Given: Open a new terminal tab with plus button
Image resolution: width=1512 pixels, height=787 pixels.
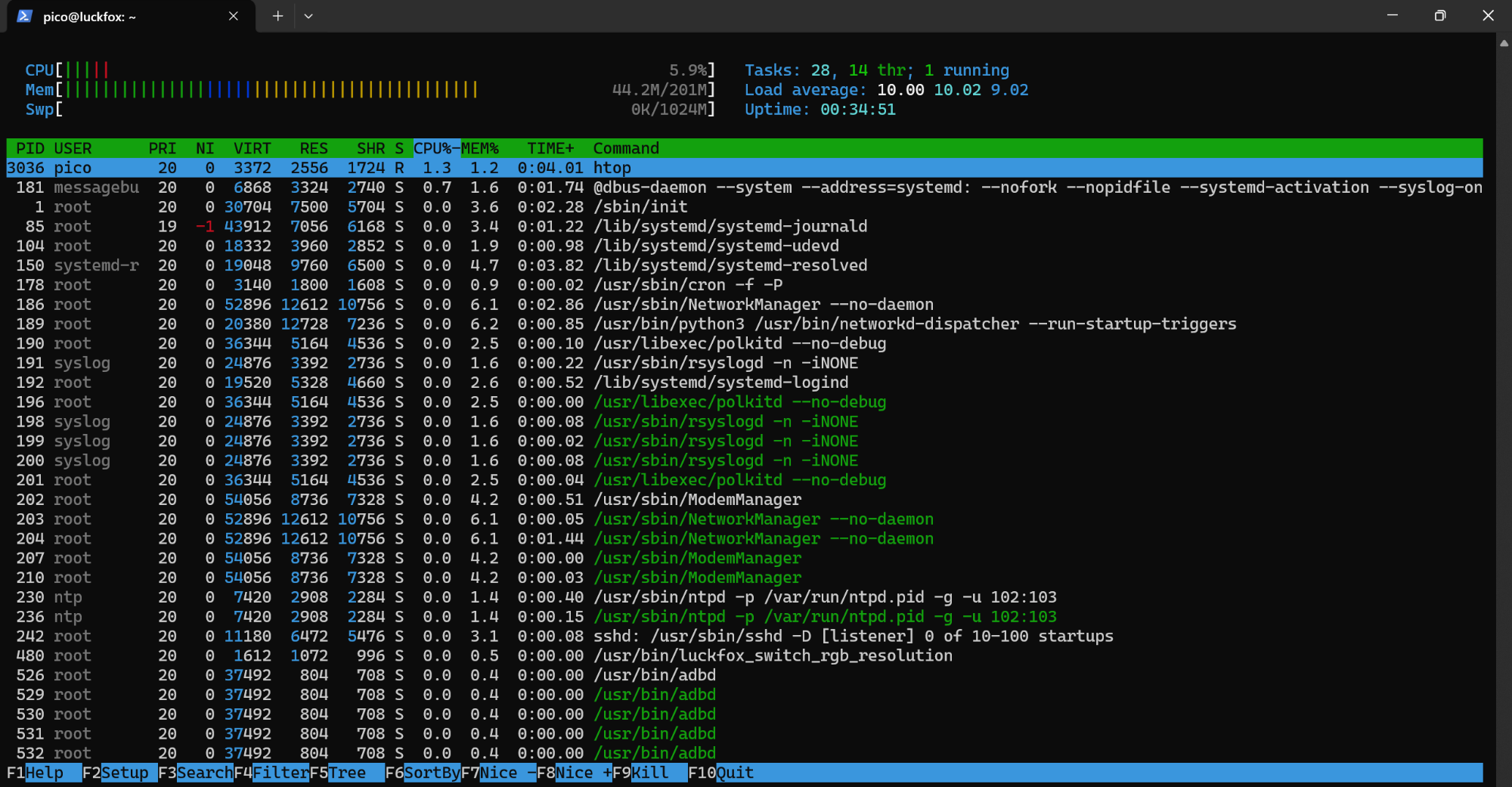Looking at the screenshot, I should coord(277,16).
